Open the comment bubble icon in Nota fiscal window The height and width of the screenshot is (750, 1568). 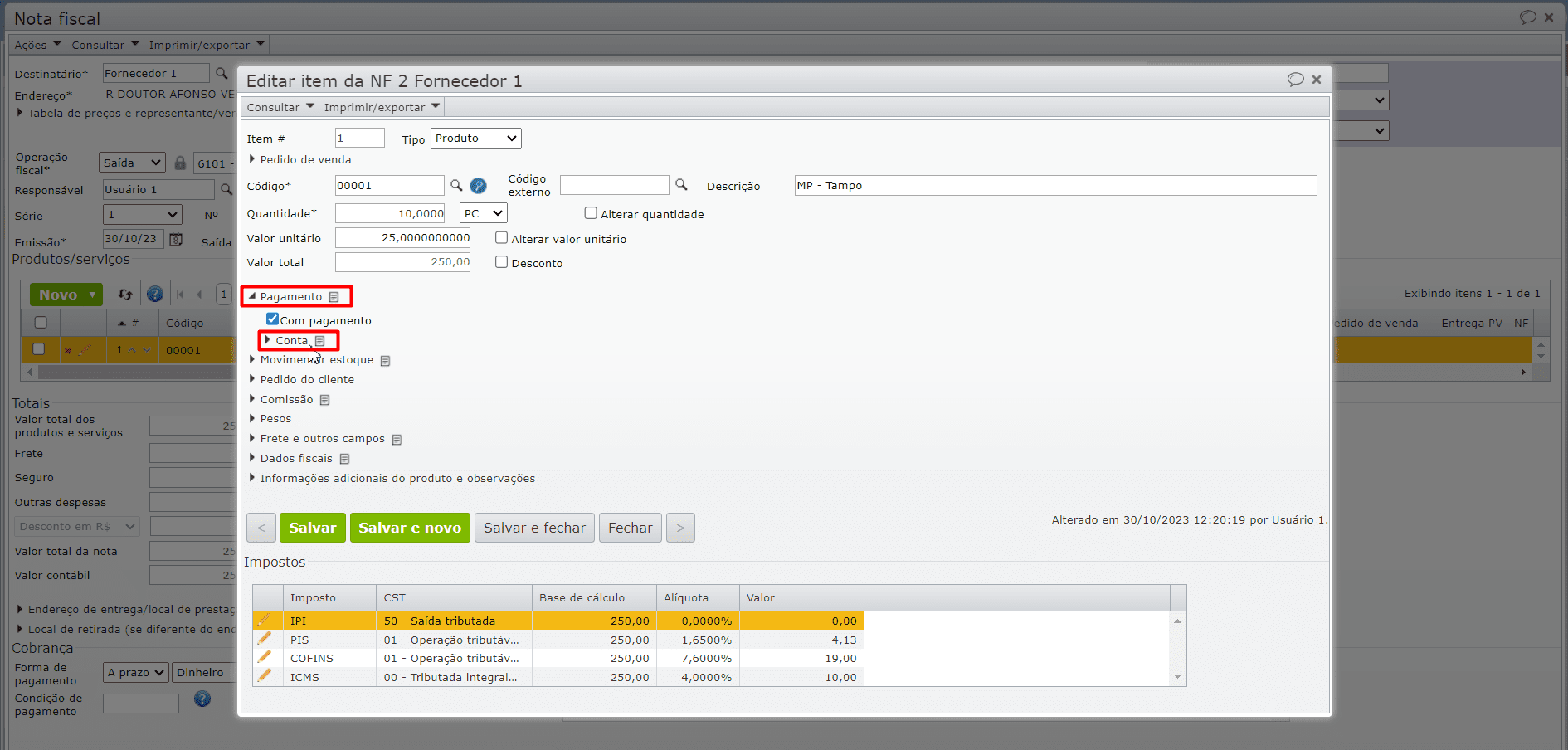(1527, 17)
